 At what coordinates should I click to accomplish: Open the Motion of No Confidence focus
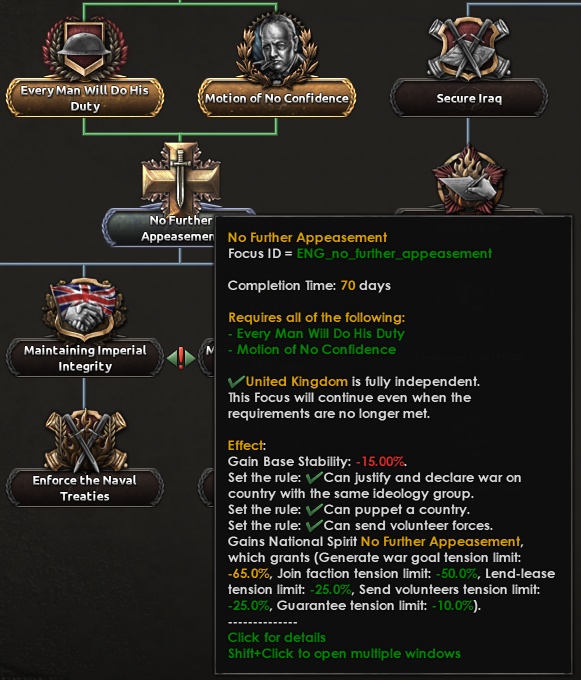277,98
